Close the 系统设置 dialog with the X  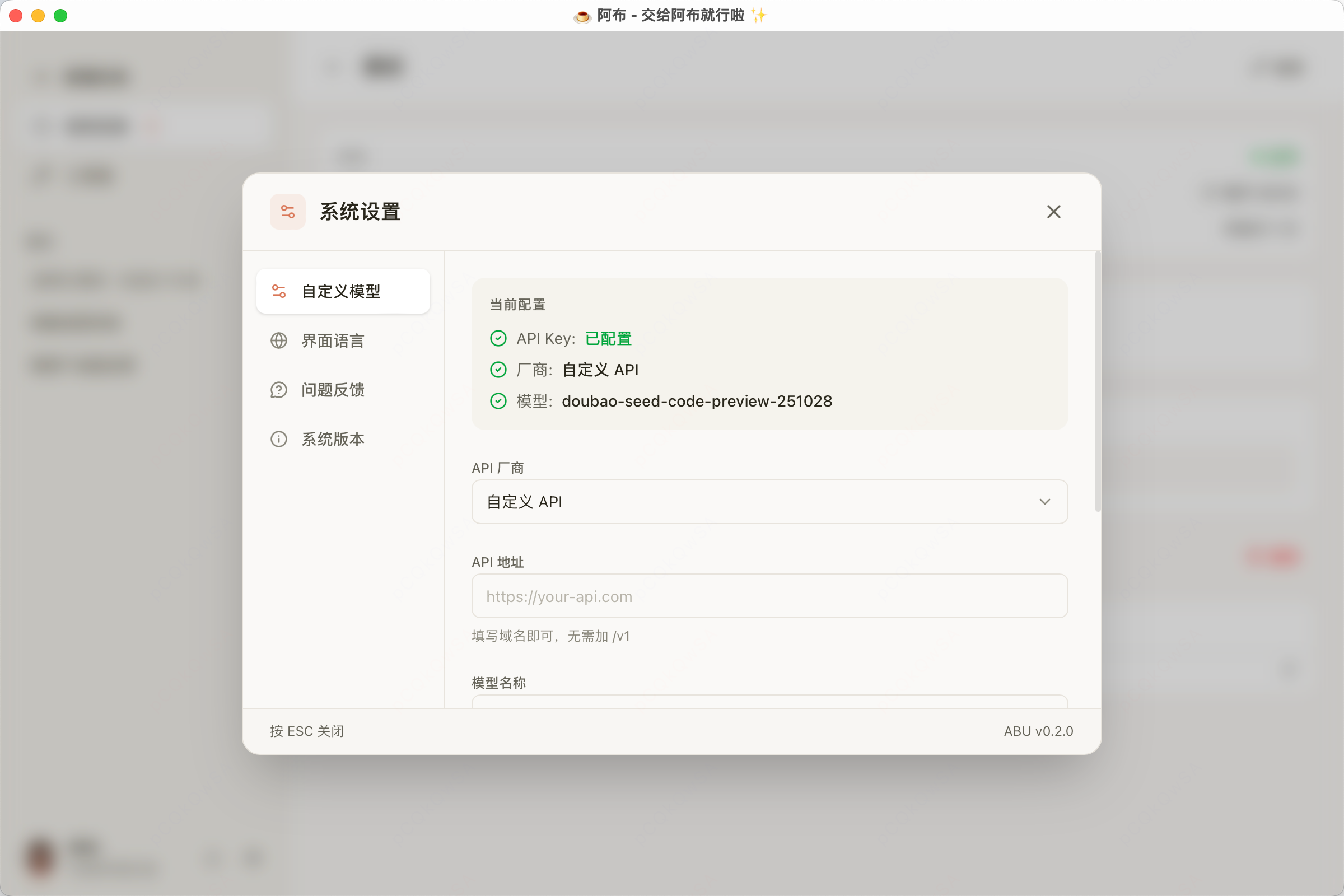[x=1054, y=212]
